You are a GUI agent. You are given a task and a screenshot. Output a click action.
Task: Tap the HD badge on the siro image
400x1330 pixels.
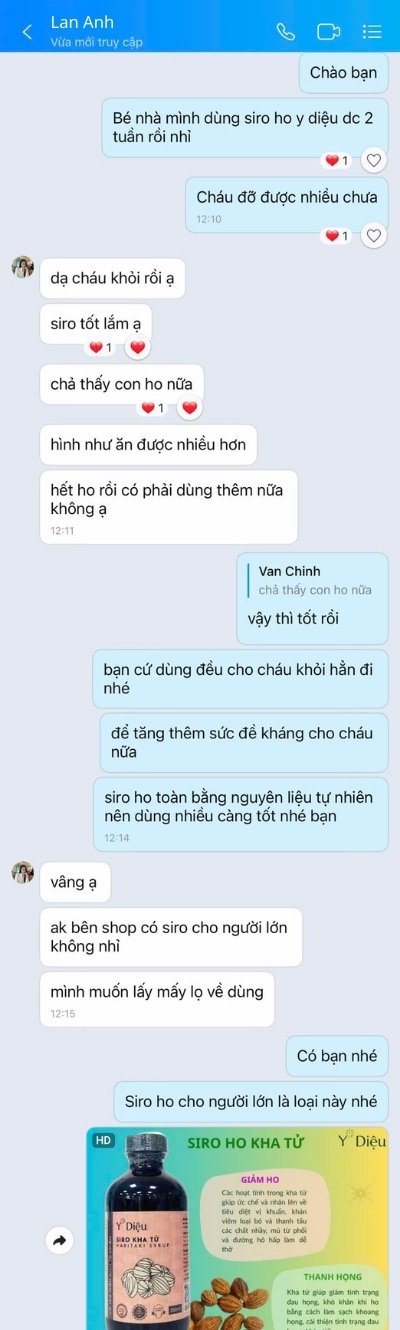click(103, 1140)
